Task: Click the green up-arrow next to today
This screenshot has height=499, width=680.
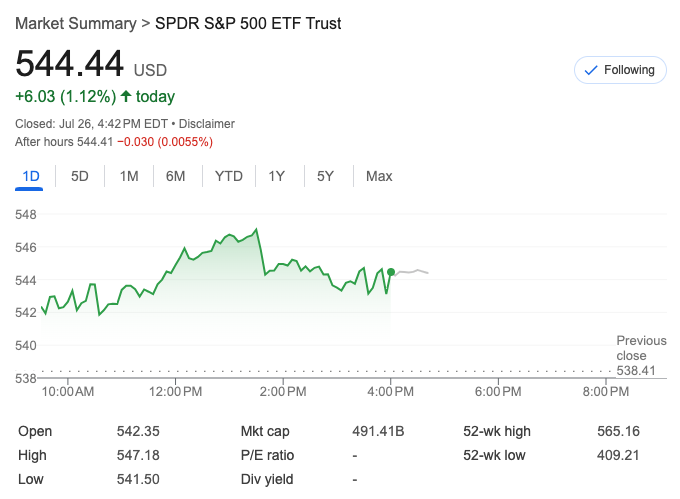Action: tap(126, 97)
